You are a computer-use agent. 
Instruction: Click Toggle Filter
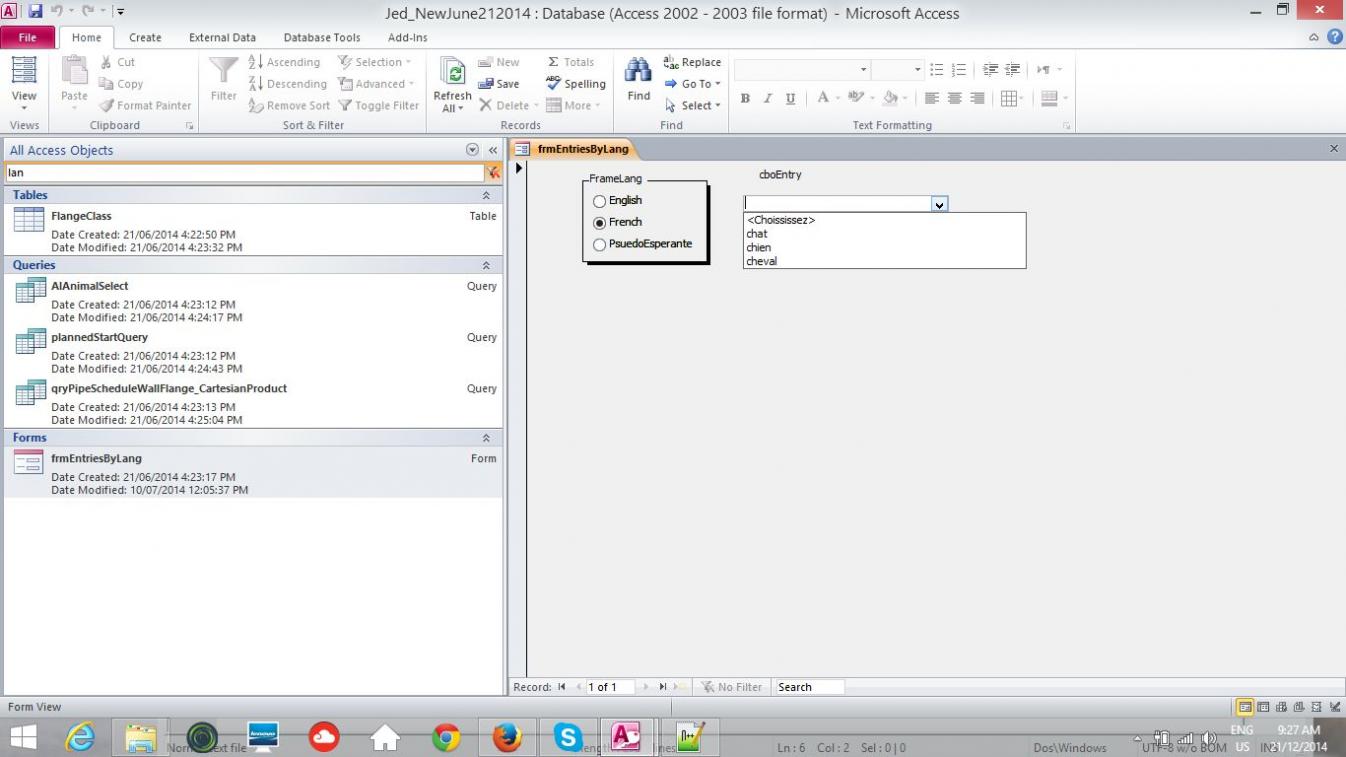pyautogui.click(x=379, y=105)
